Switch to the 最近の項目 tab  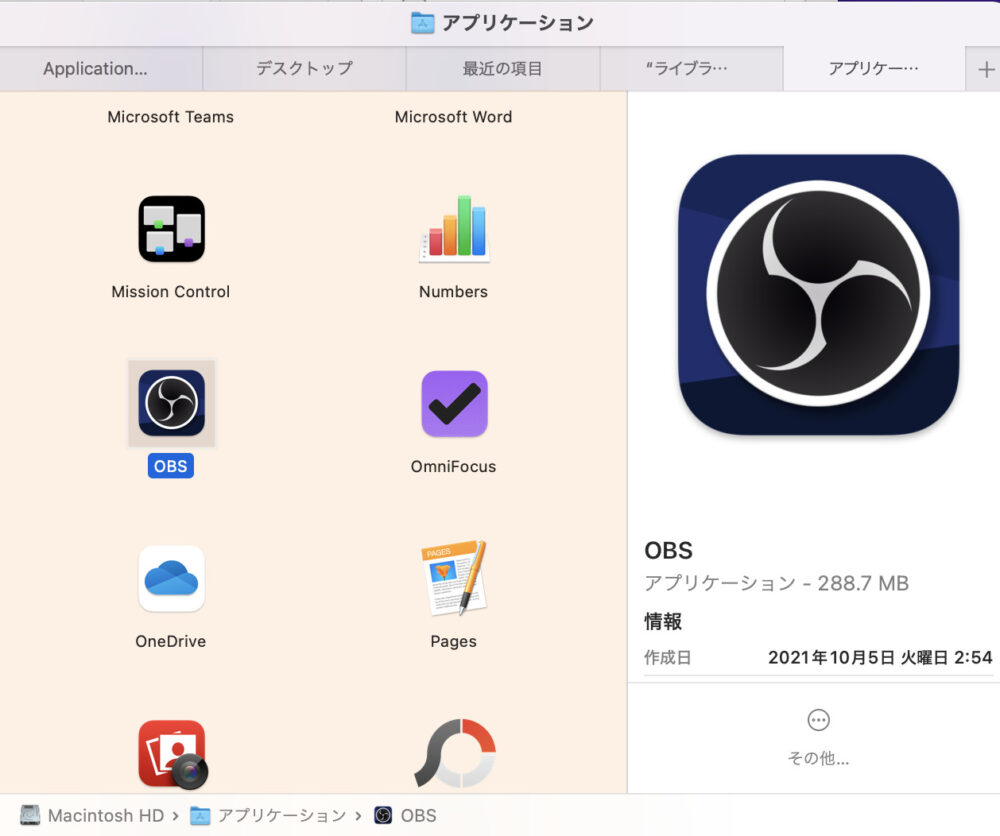coord(503,69)
